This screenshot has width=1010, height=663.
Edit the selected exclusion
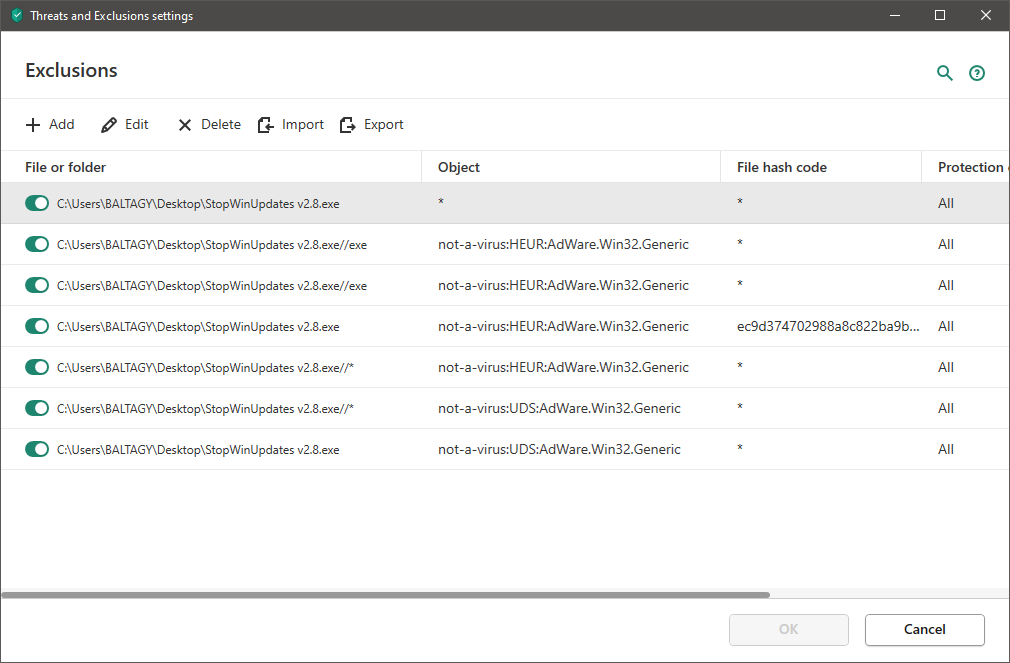(x=125, y=124)
